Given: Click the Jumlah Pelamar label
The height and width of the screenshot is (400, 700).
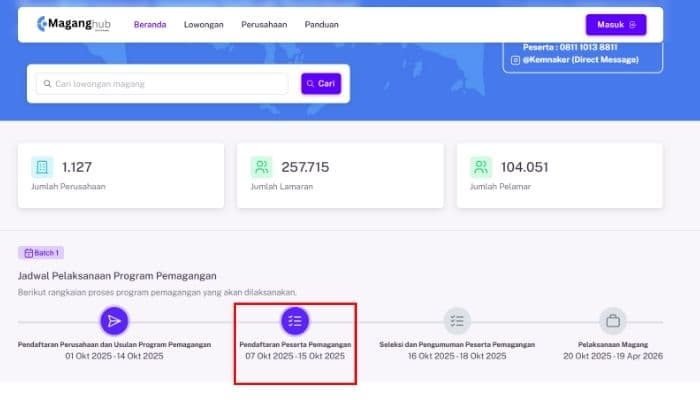Looking at the screenshot, I should (500, 187).
